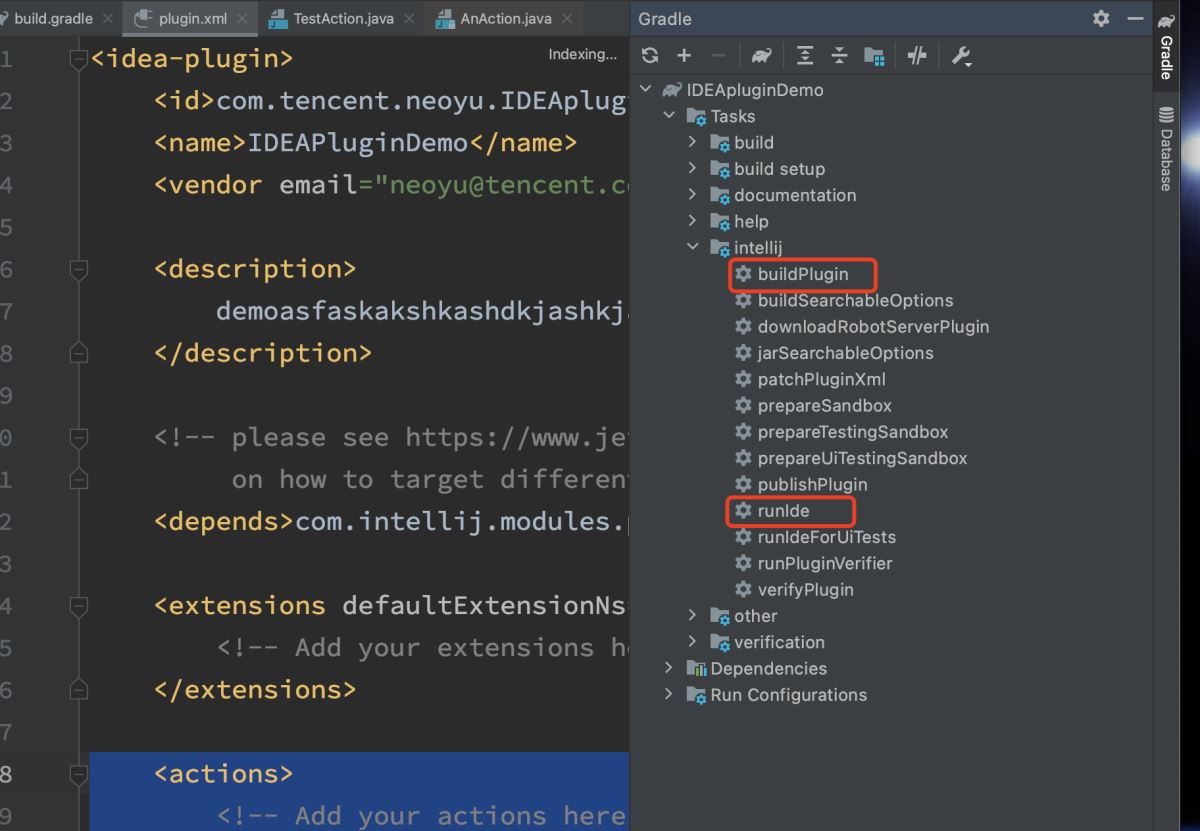Collapse the IDEApluginDemo project node
The height and width of the screenshot is (831, 1200).
[x=646, y=90]
